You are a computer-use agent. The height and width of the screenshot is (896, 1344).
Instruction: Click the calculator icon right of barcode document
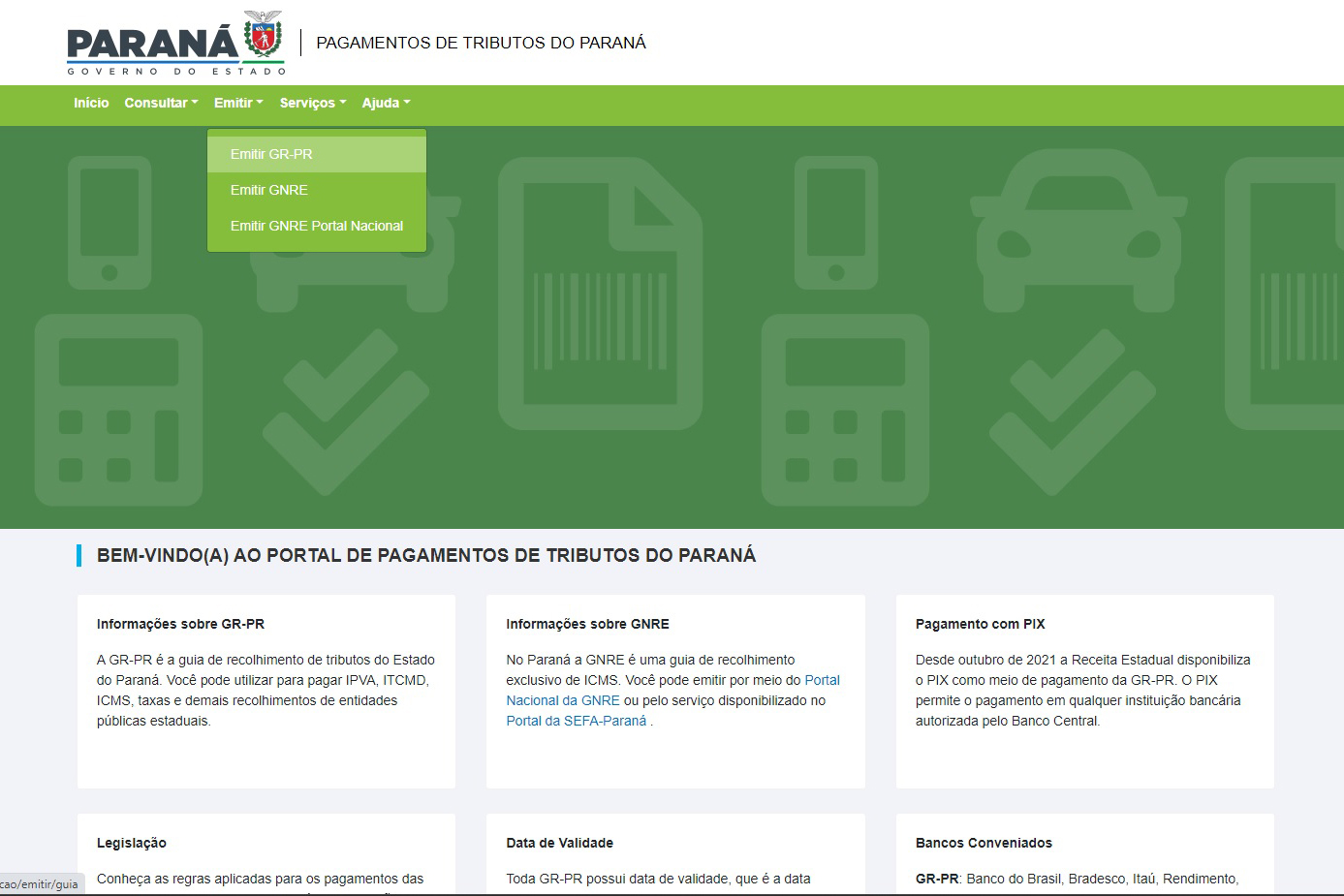click(x=845, y=410)
